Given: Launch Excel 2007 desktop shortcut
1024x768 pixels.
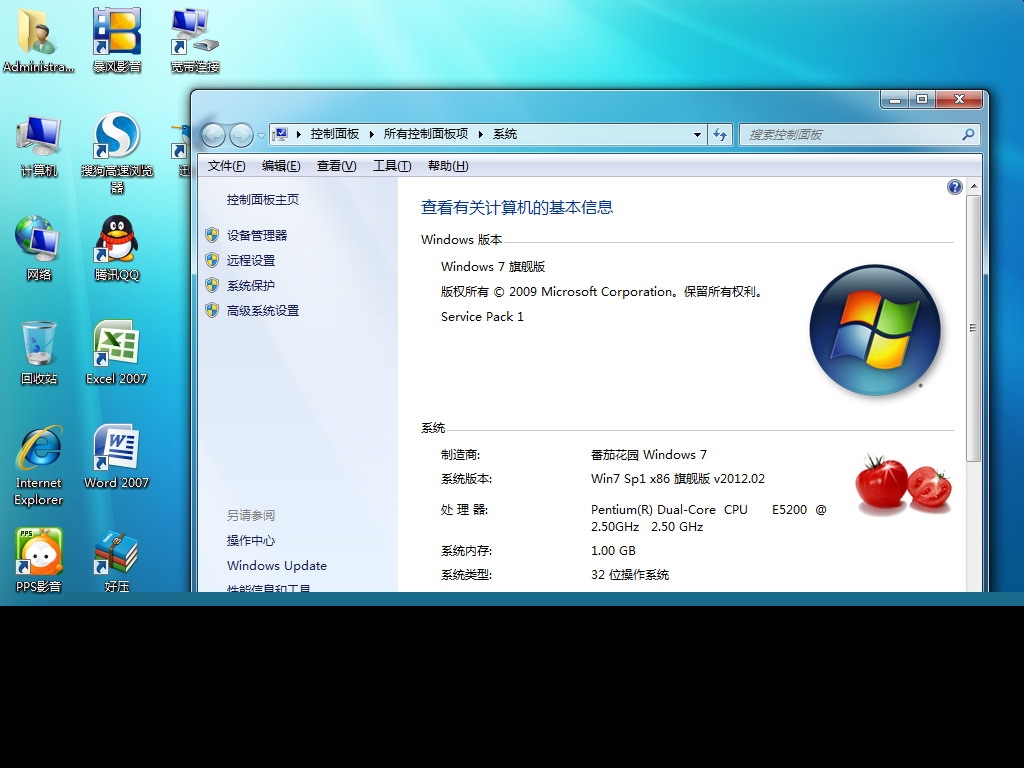Looking at the screenshot, I should [x=116, y=353].
